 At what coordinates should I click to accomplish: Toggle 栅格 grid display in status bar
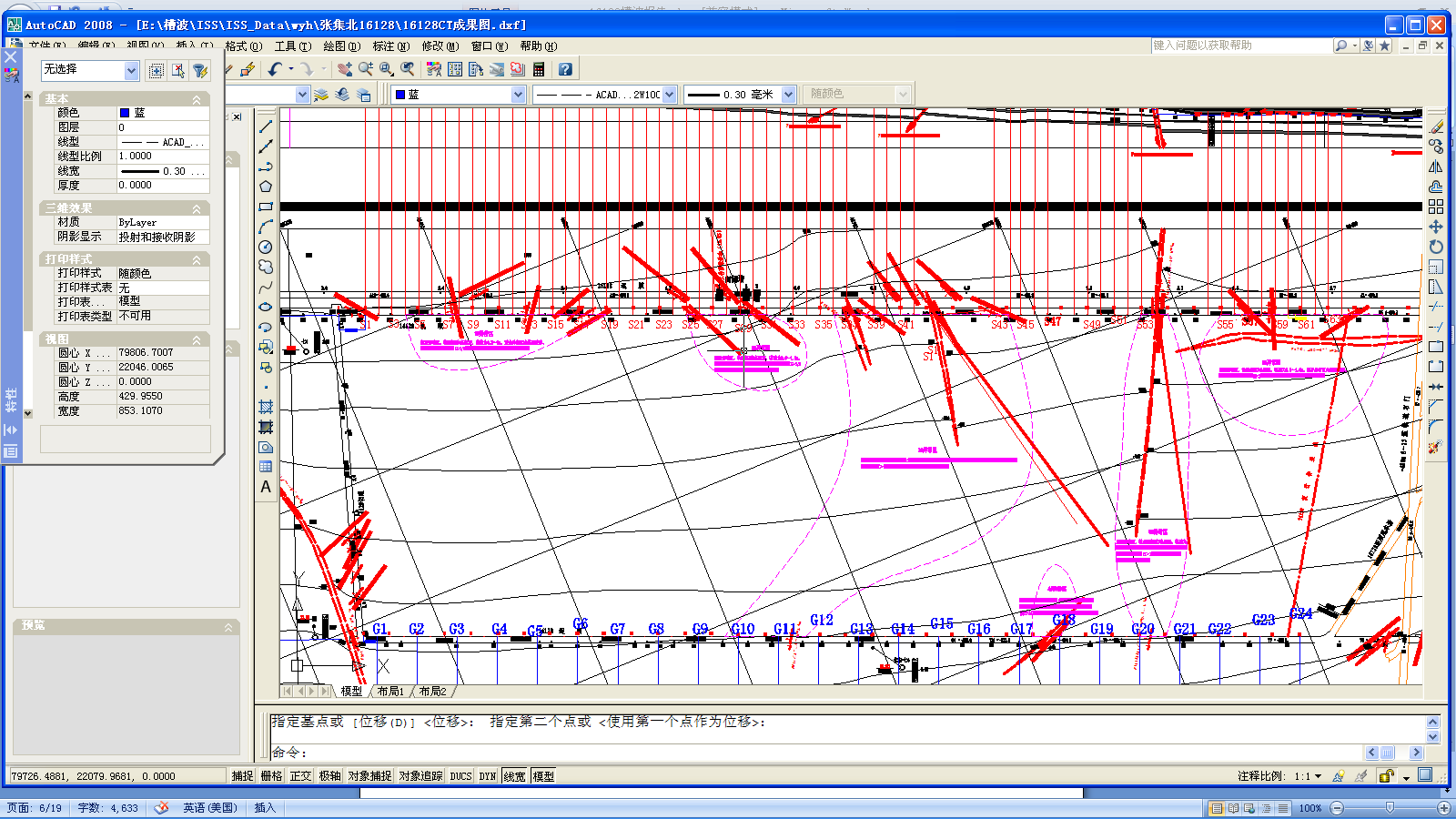(x=271, y=776)
